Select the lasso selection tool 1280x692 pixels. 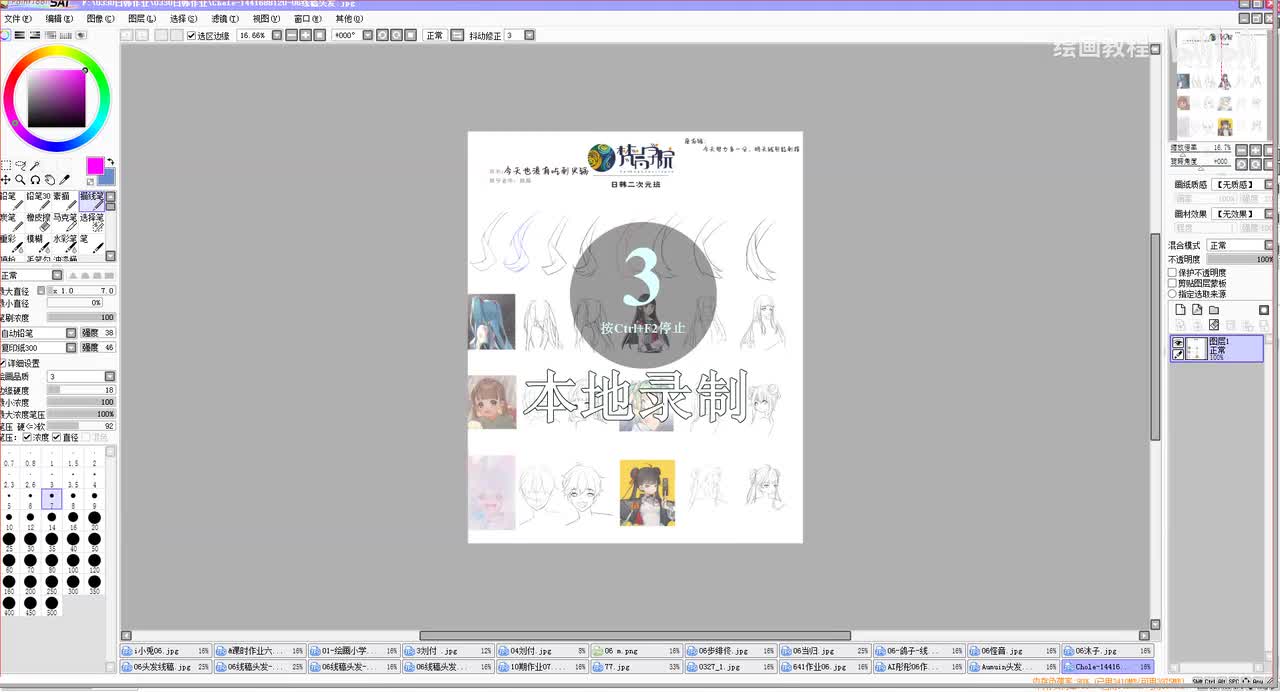coord(20,165)
